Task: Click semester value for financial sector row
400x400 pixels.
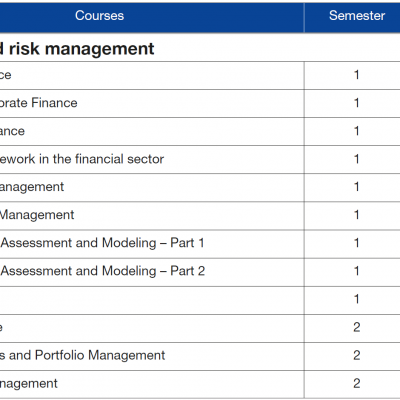Action: click(357, 159)
